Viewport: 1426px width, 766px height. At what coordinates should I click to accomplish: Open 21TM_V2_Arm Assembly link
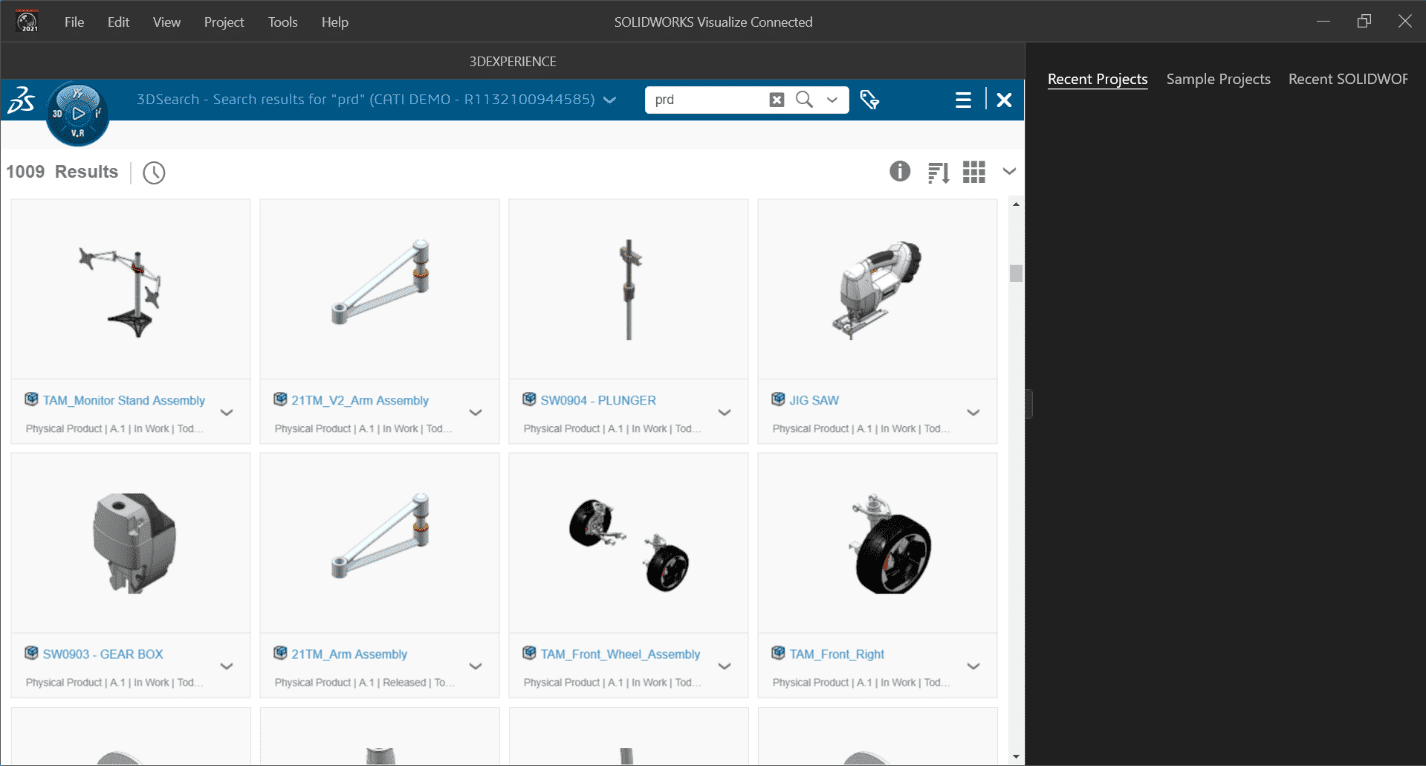point(360,400)
